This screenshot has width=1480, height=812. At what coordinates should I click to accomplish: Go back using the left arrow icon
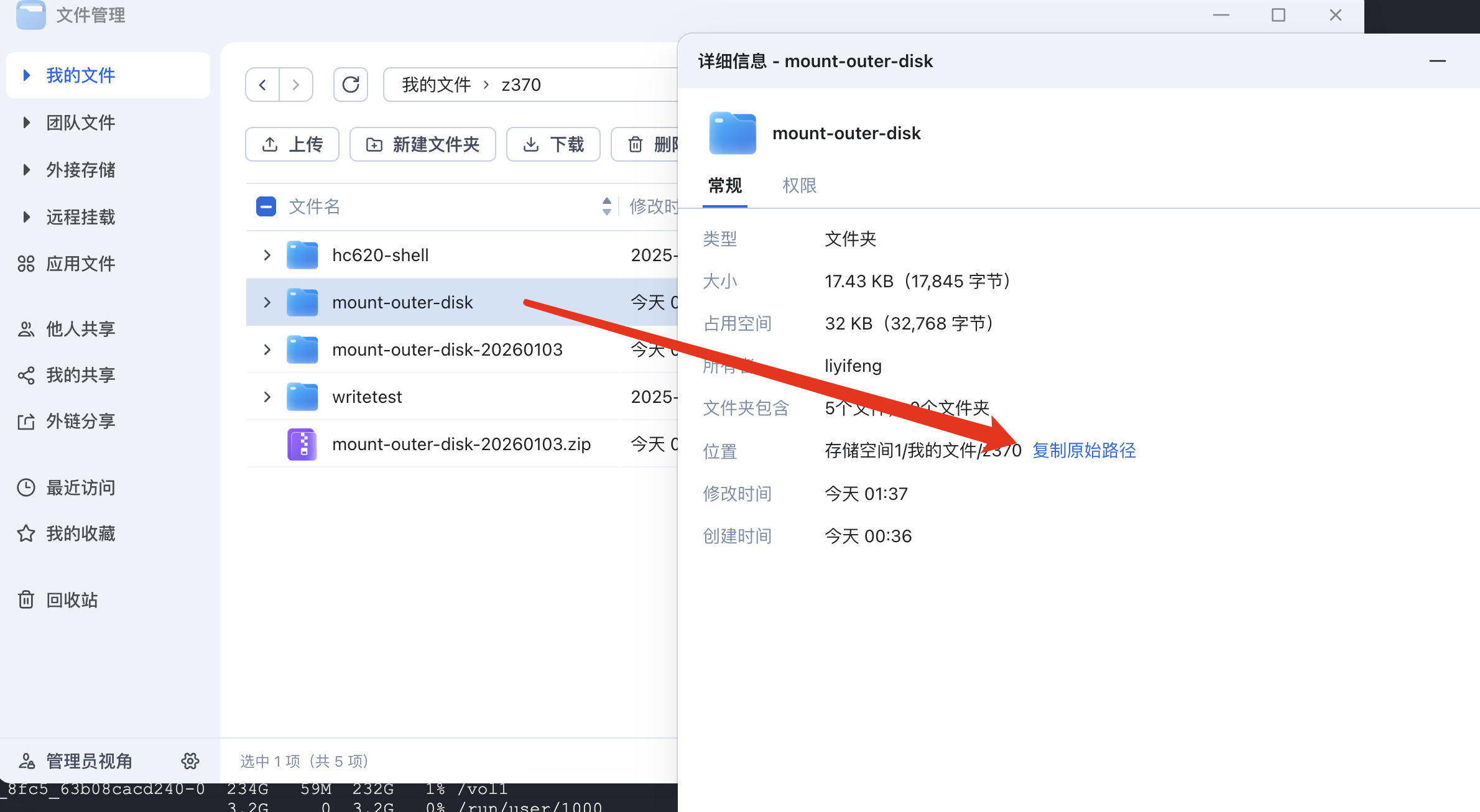(x=262, y=85)
